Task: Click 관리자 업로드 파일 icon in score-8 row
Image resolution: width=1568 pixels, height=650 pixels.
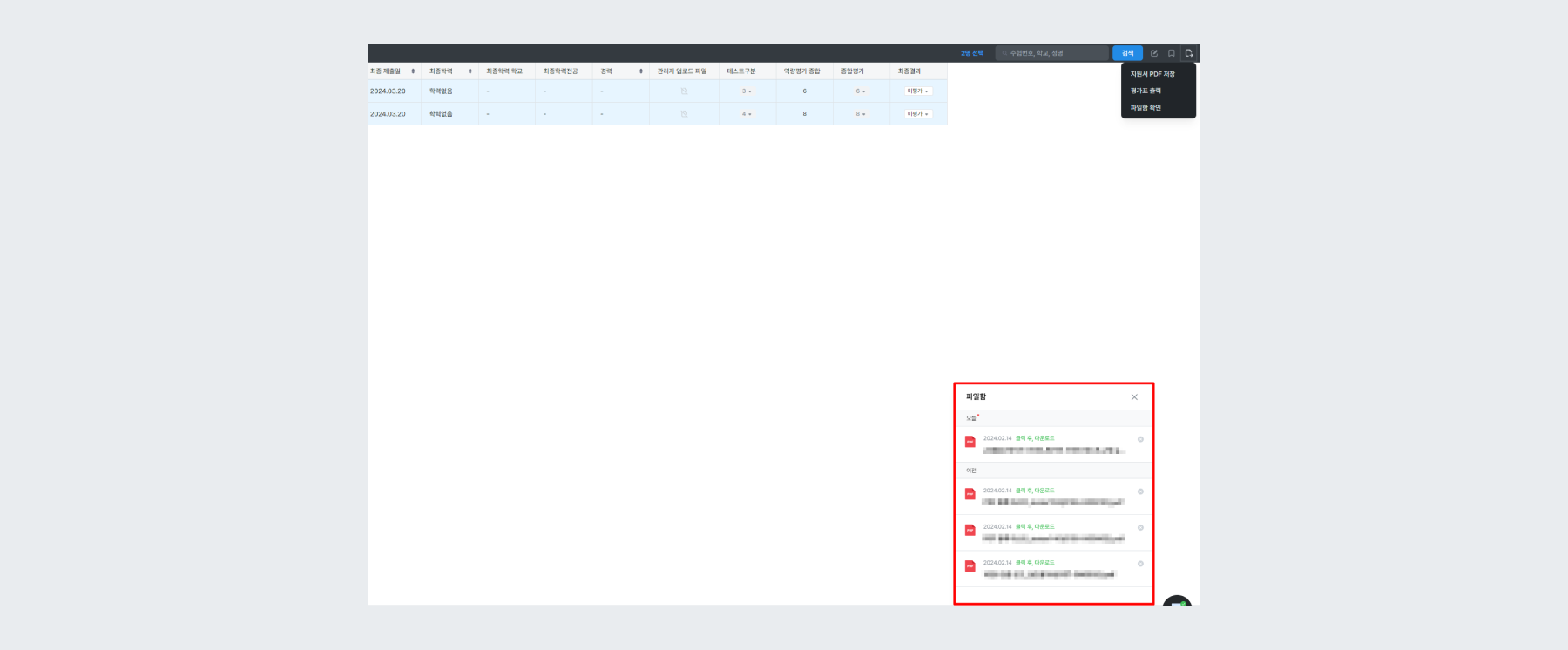Action: (x=684, y=114)
